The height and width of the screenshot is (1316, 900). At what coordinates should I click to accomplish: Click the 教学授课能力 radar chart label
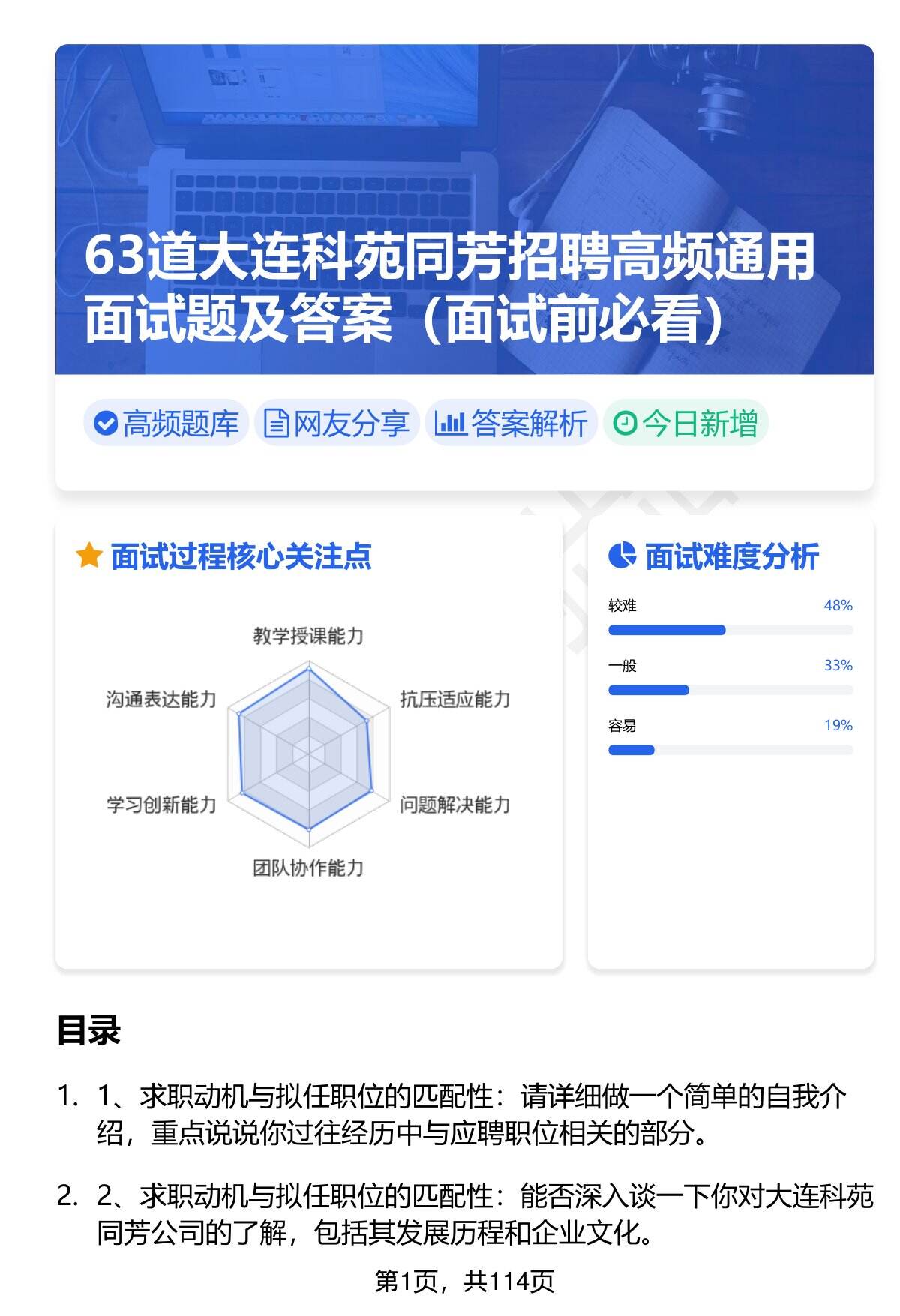pos(308,637)
